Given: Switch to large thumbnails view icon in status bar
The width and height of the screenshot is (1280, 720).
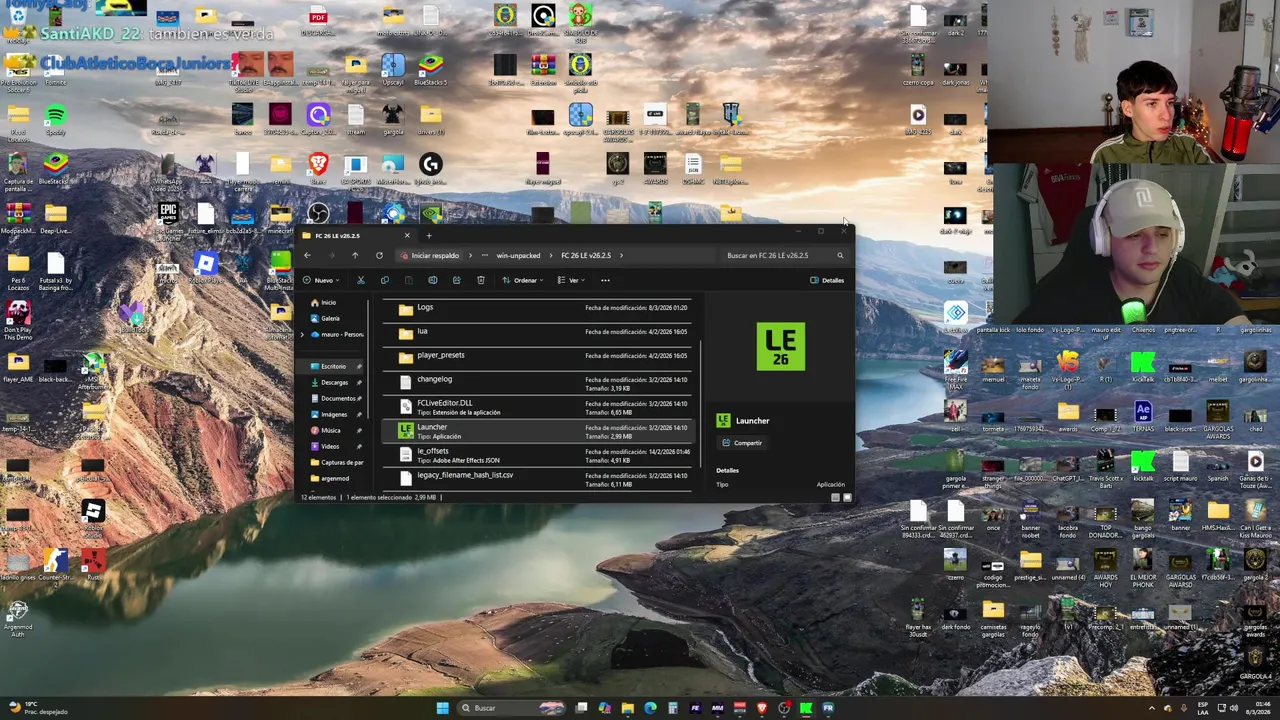Looking at the screenshot, I should [847, 497].
